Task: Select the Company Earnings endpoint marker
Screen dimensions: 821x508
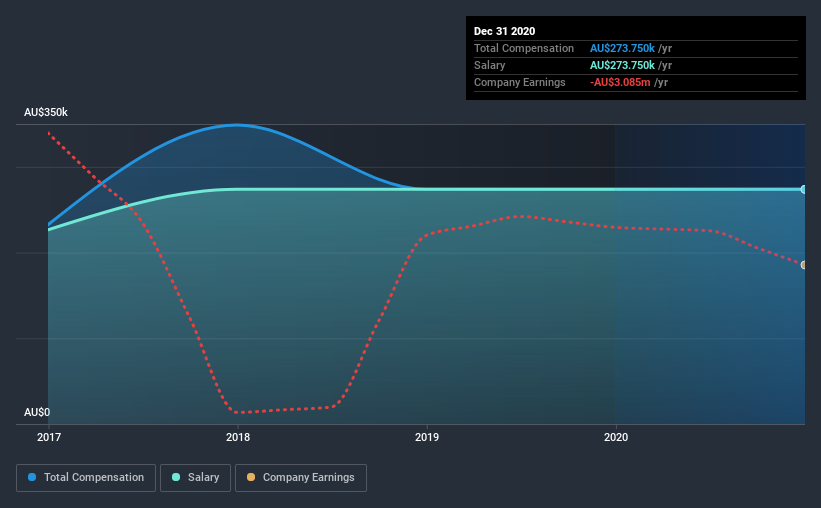Action: pos(803,265)
